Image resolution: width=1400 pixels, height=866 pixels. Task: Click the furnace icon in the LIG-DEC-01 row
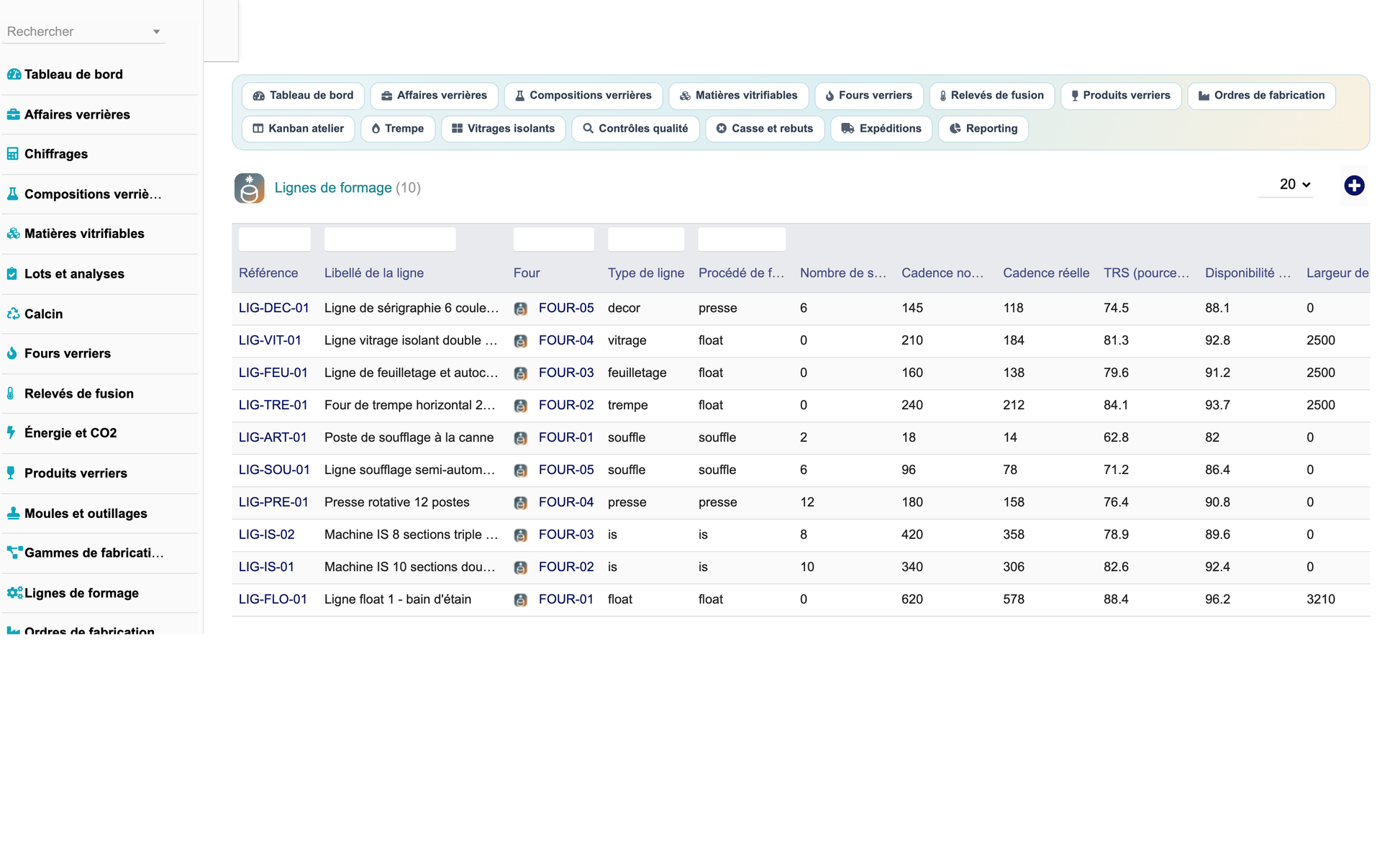click(x=521, y=309)
